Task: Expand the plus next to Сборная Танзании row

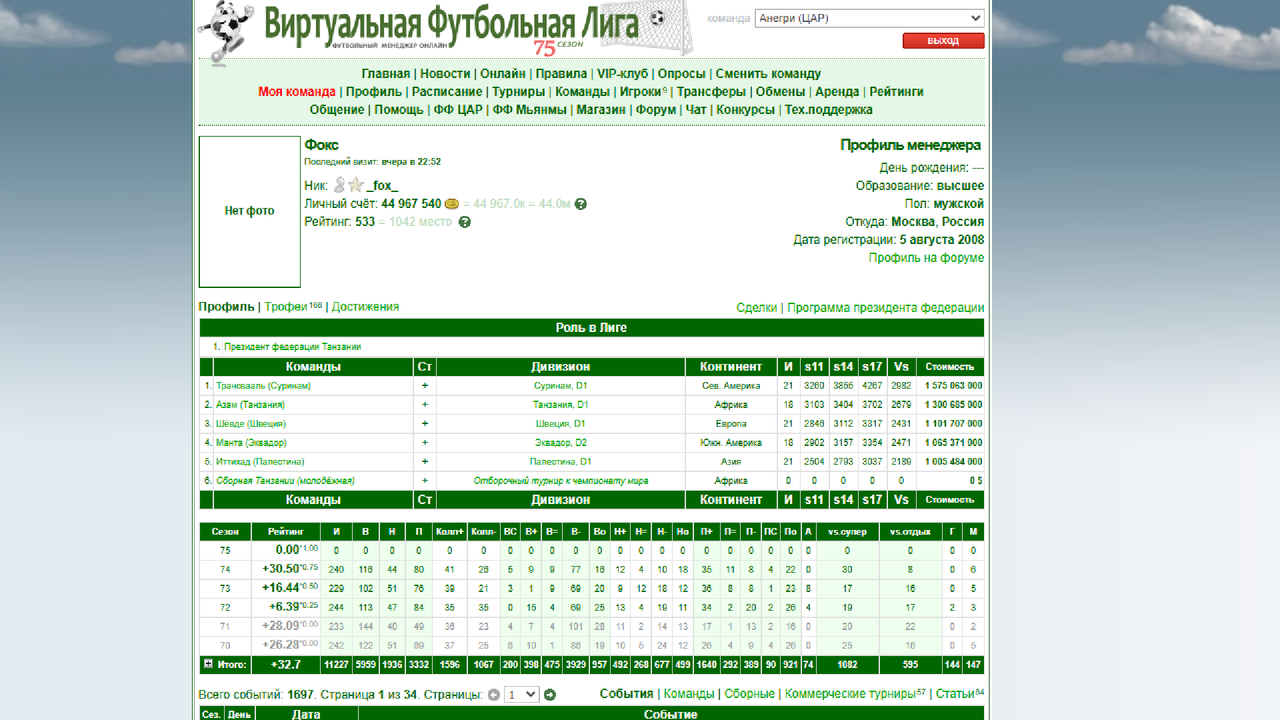Action: point(423,480)
